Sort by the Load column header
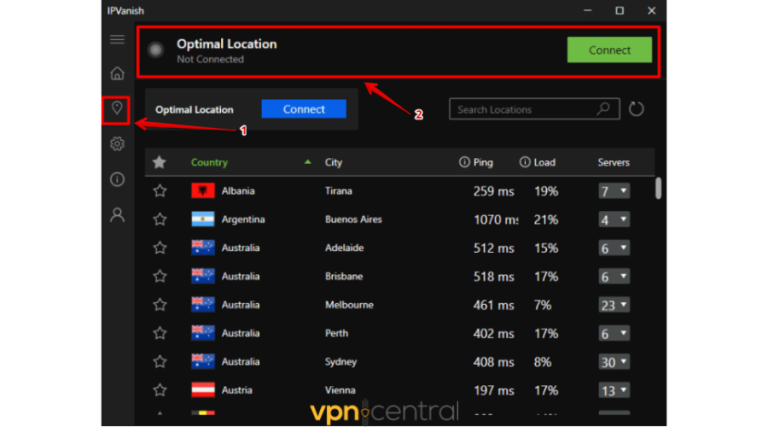Screen dimensions: 768x427 coord(544,162)
